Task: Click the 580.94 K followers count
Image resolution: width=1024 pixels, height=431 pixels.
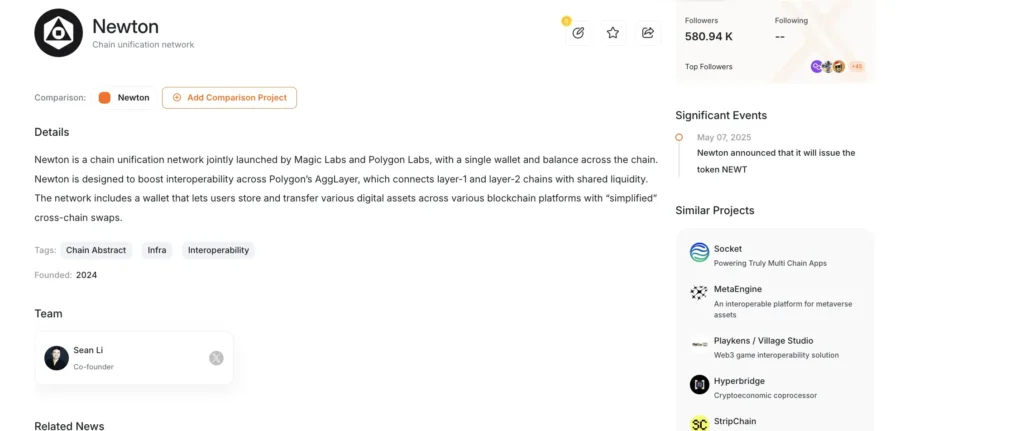Action: pyautogui.click(x=709, y=37)
